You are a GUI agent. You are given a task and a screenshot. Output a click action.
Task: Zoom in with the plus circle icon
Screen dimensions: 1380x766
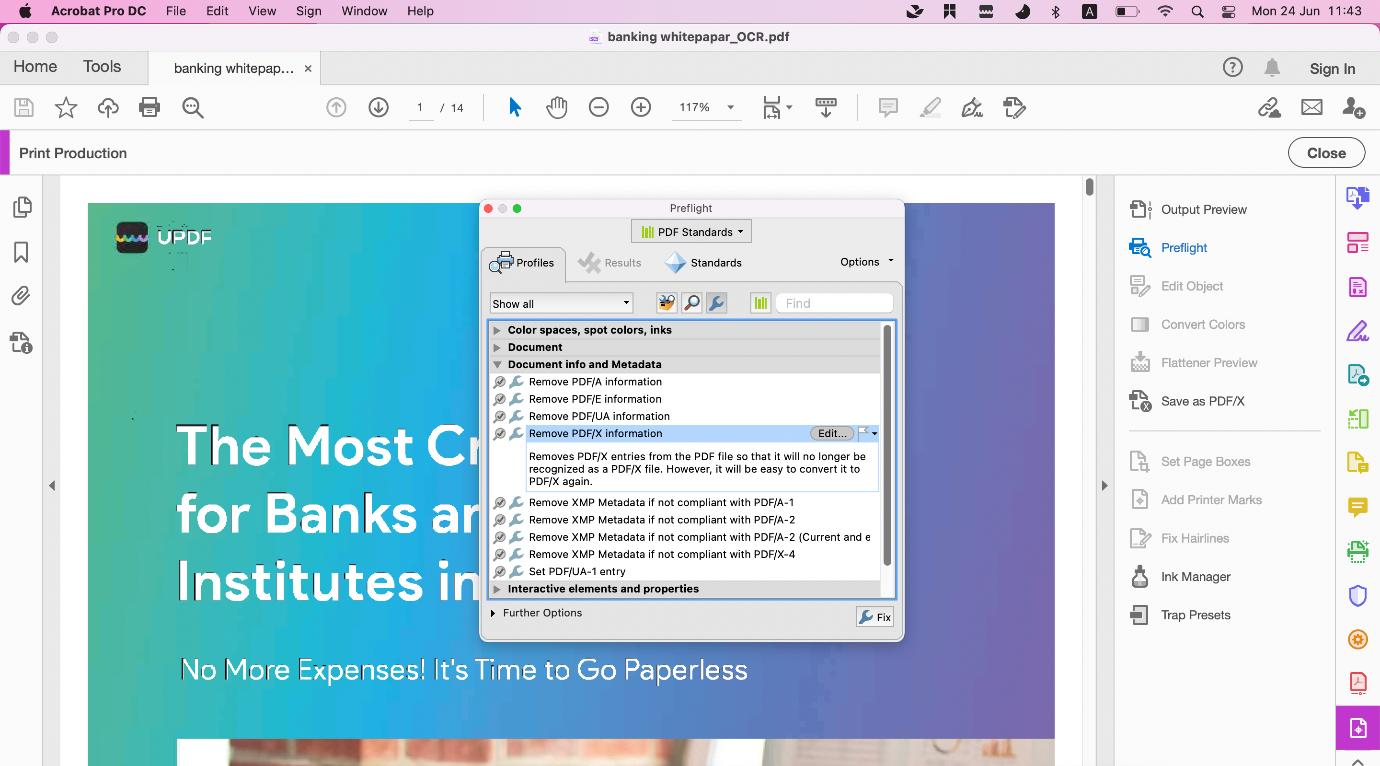[641, 108]
